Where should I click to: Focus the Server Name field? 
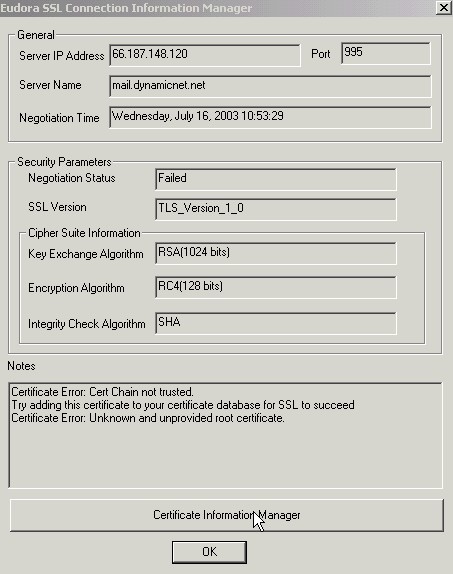[x=270, y=86]
